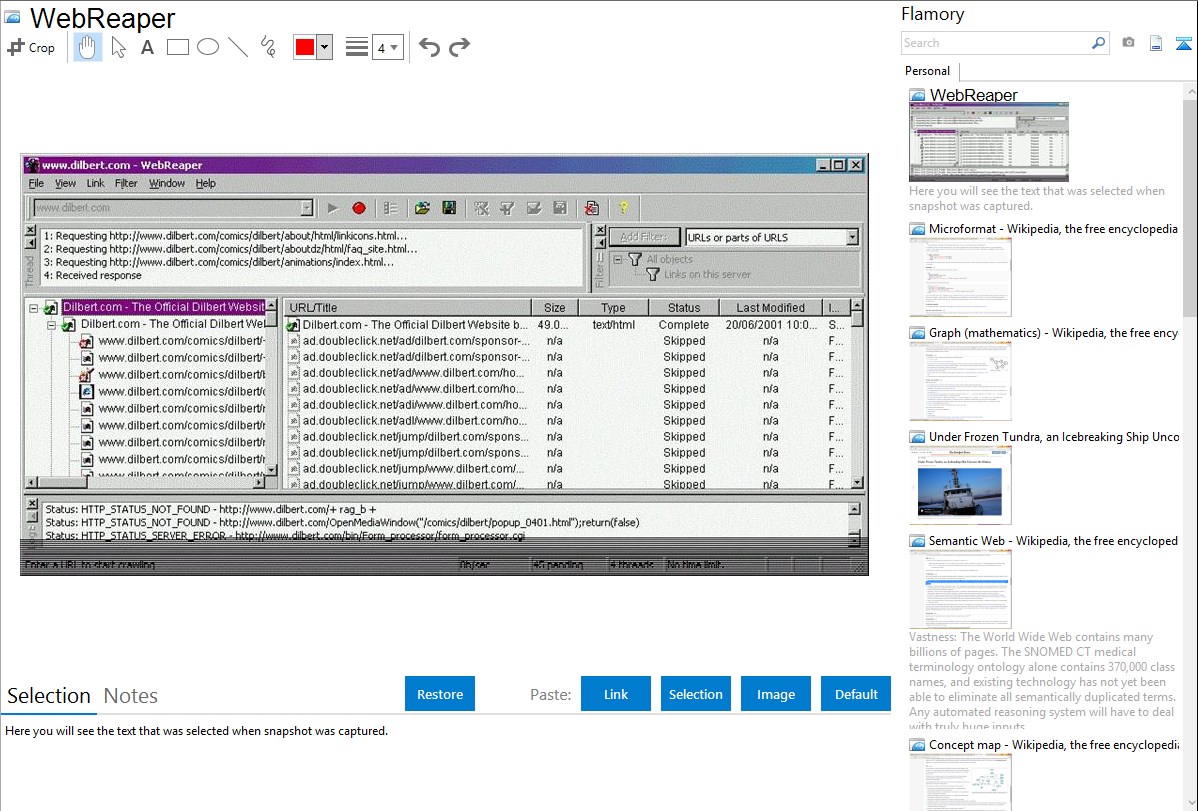Click the Restore button

click(x=440, y=694)
